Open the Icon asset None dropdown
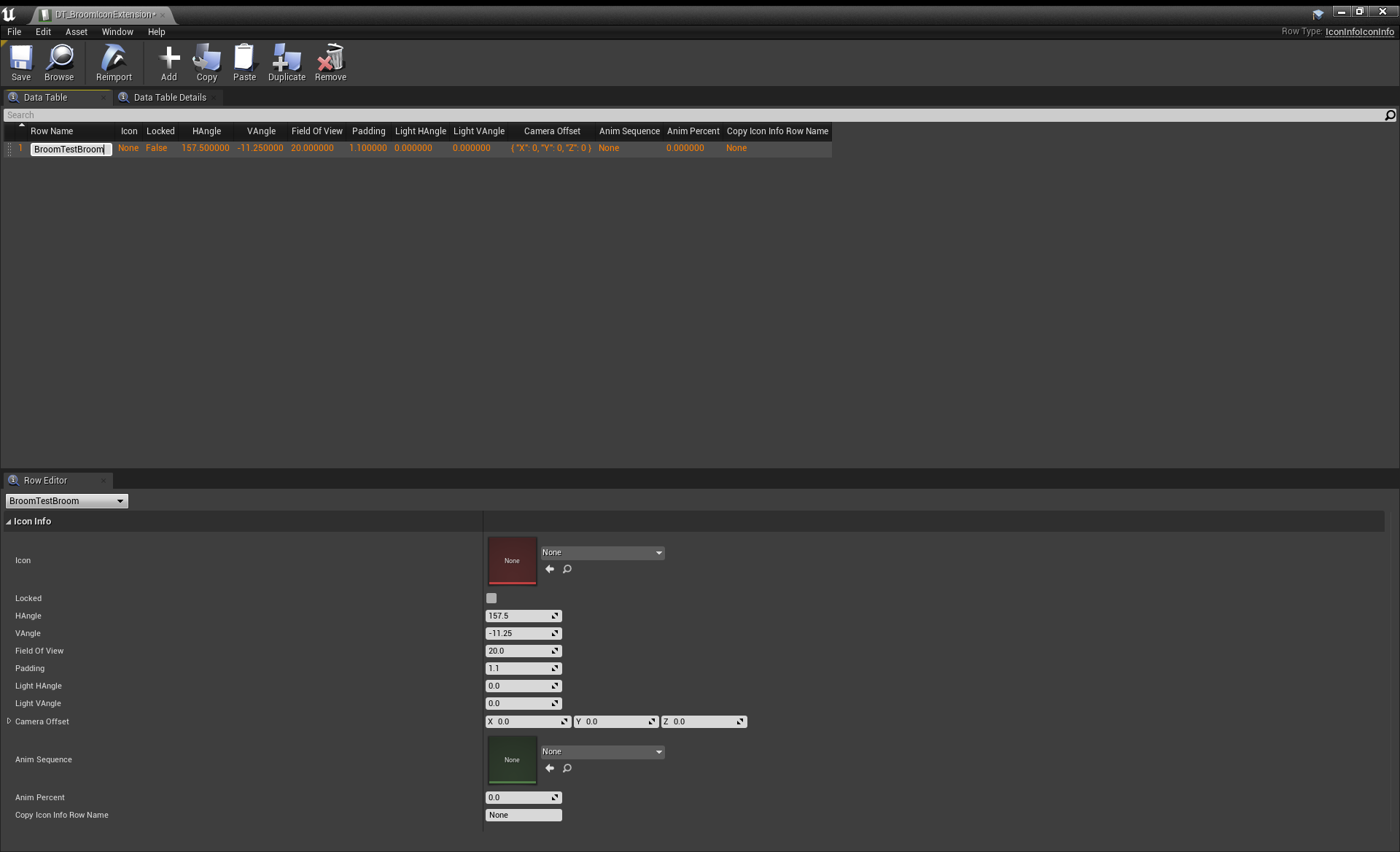1400x852 pixels. pos(602,553)
